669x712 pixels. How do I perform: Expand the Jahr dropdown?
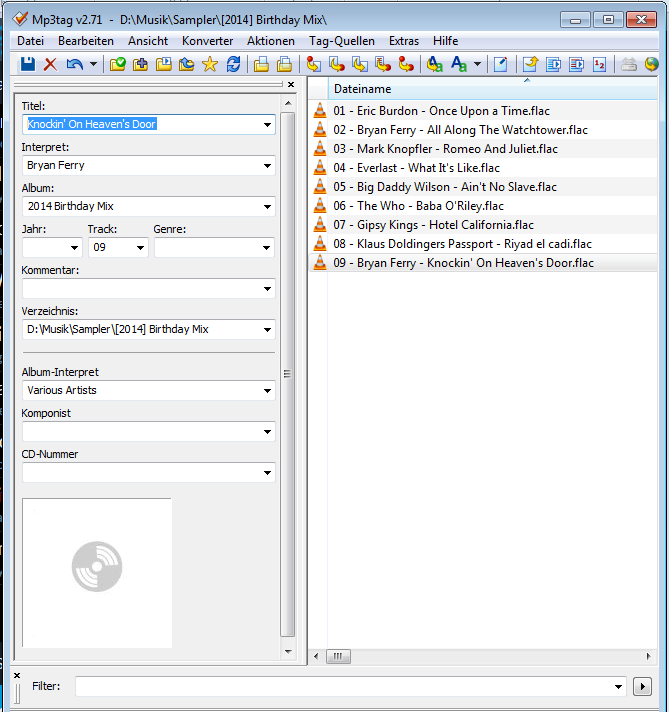click(74, 247)
